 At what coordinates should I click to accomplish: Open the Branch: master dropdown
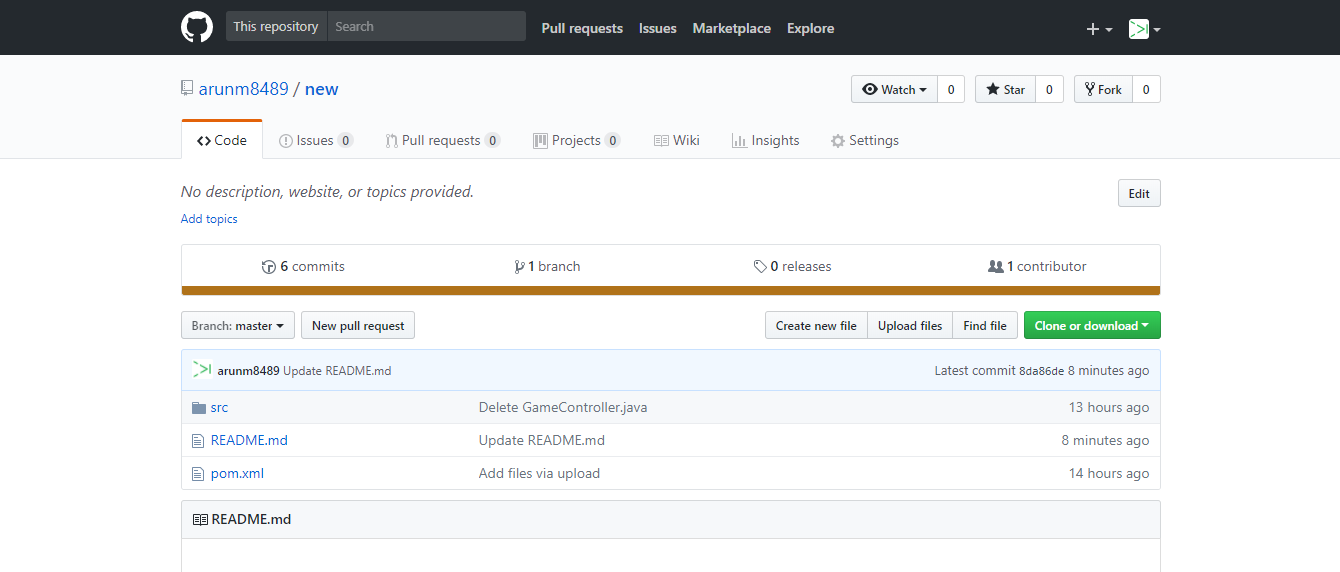pyautogui.click(x=238, y=325)
